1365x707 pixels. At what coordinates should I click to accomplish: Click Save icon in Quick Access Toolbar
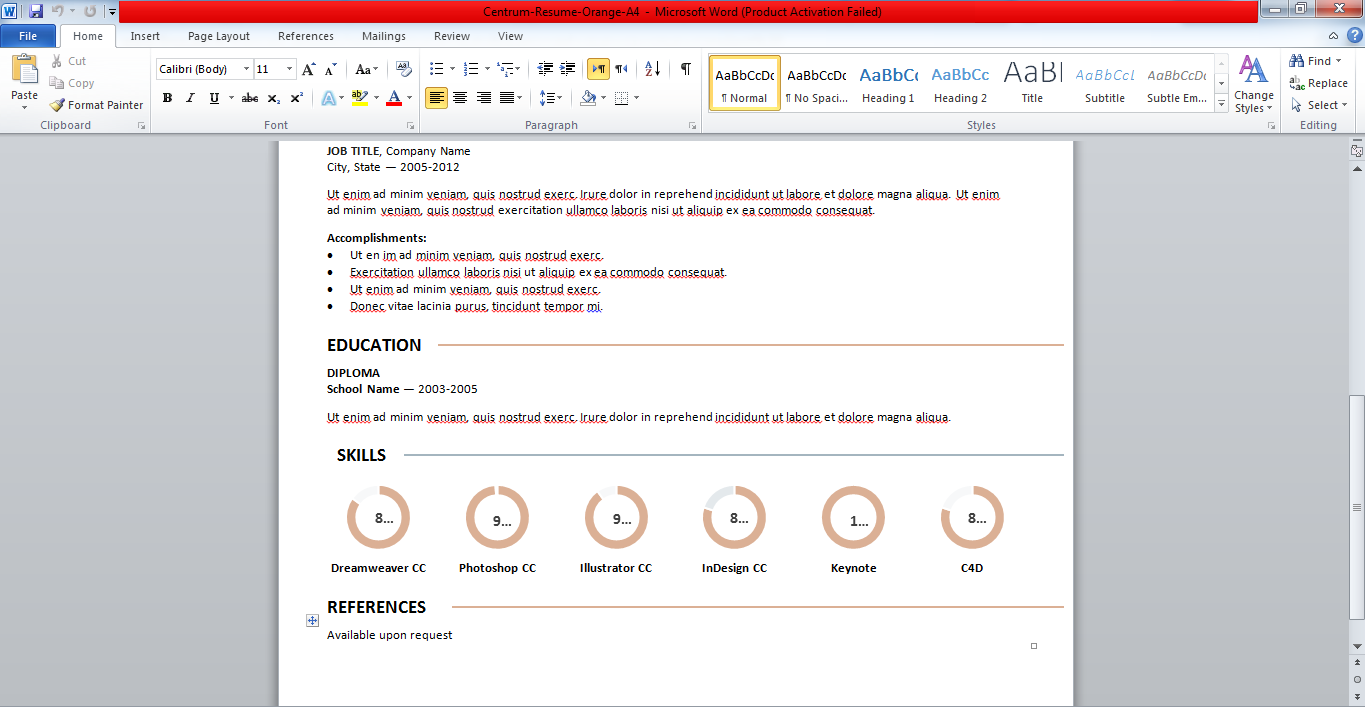[36, 11]
